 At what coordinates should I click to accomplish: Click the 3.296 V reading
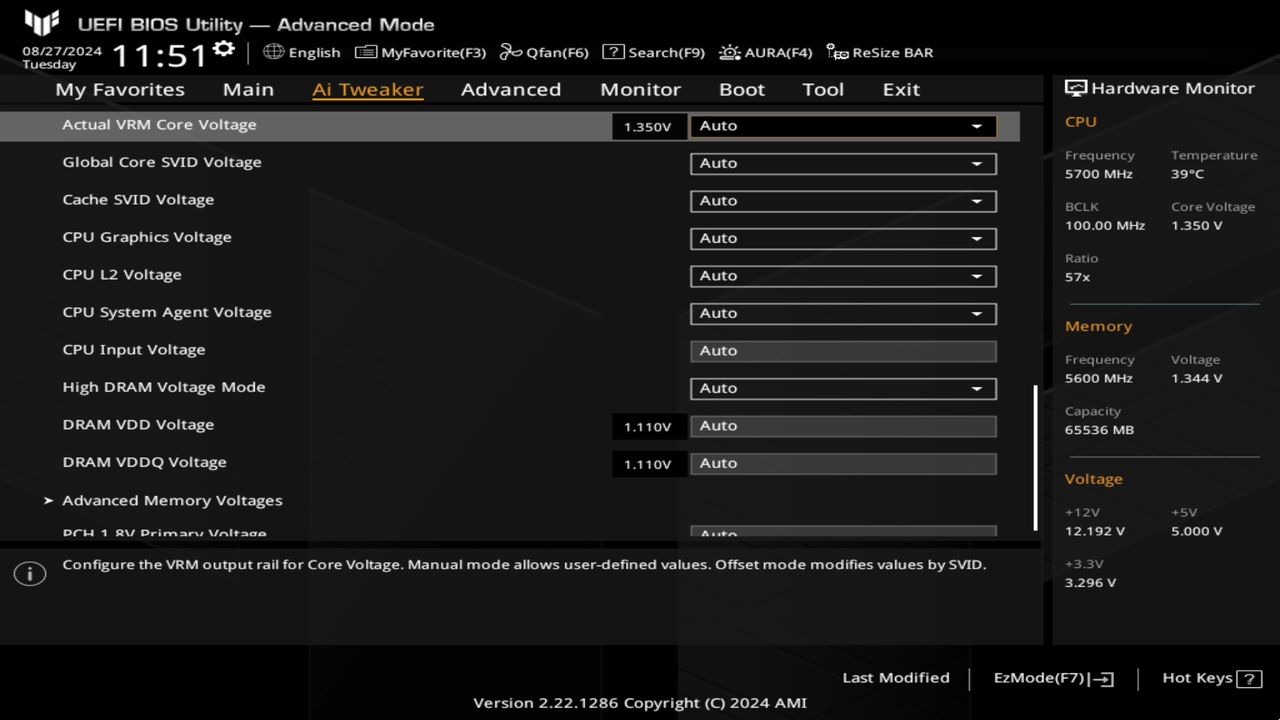point(1091,583)
